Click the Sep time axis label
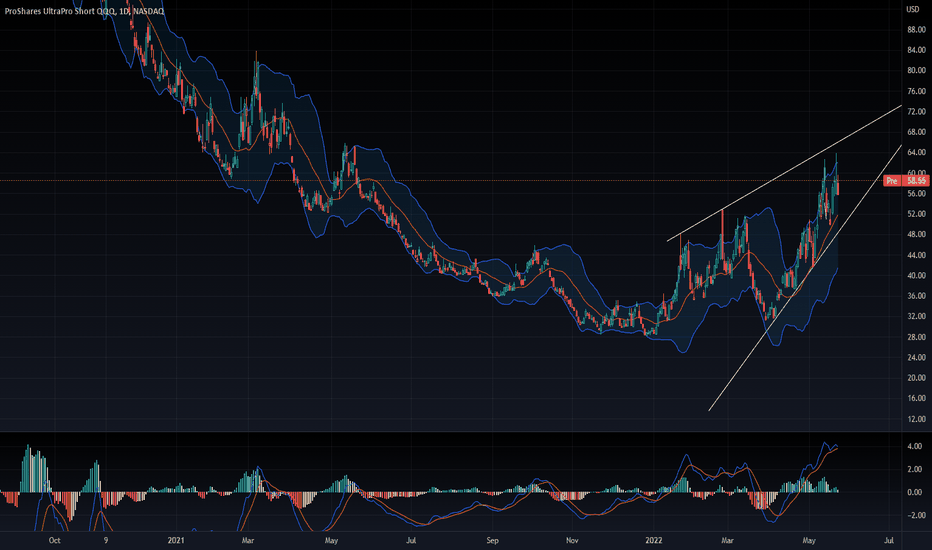932x550 pixels. coord(492,540)
